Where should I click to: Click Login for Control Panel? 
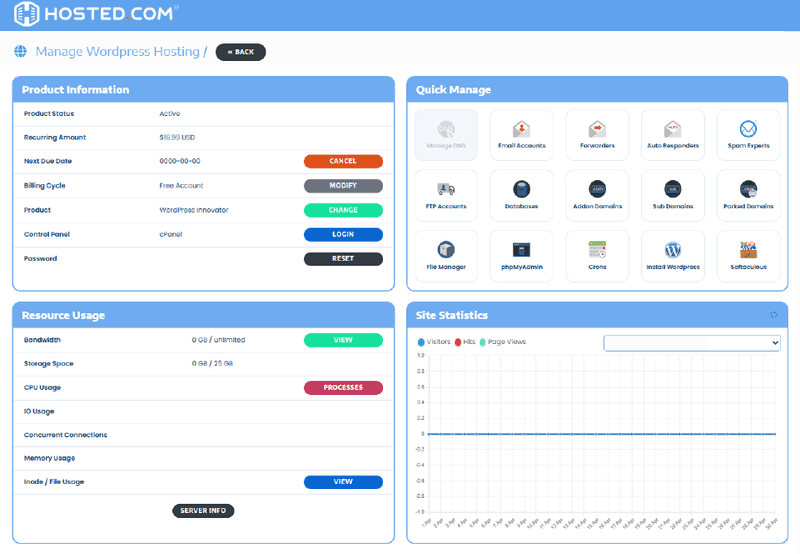pyautogui.click(x=343, y=235)
